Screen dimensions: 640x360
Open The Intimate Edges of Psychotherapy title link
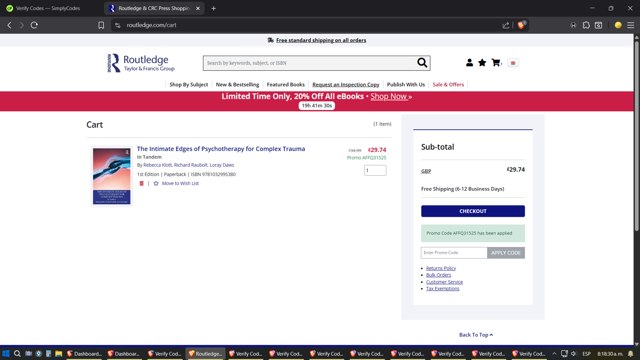coord(221,149)
